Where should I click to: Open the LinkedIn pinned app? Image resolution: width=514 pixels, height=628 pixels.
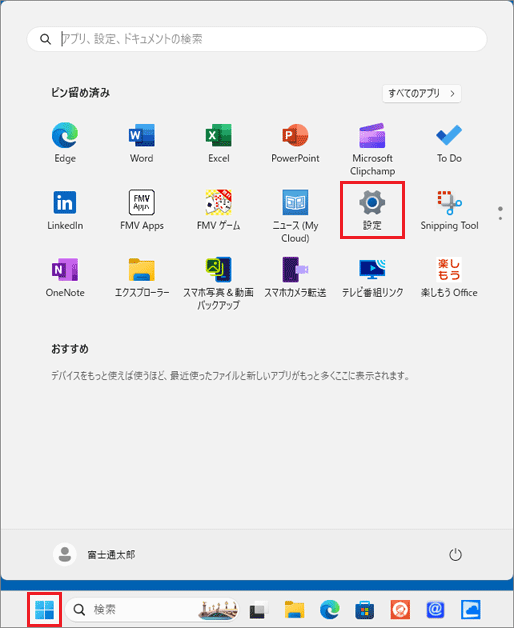(x=65, y=210)
